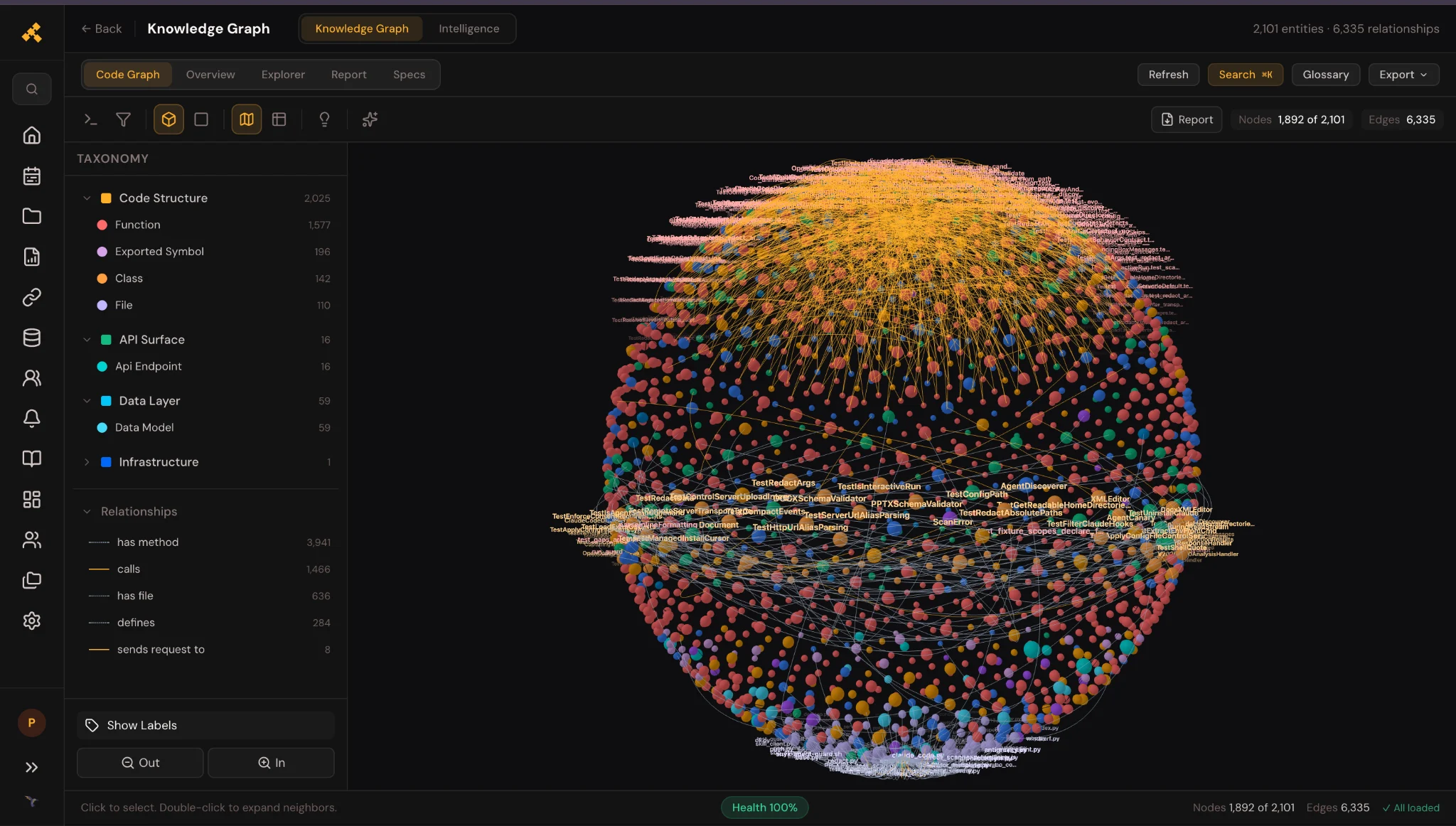This screenshot has height=826, width=1456.
Task: Expand the Infrastructure group
Action: (x=87, y=462)
